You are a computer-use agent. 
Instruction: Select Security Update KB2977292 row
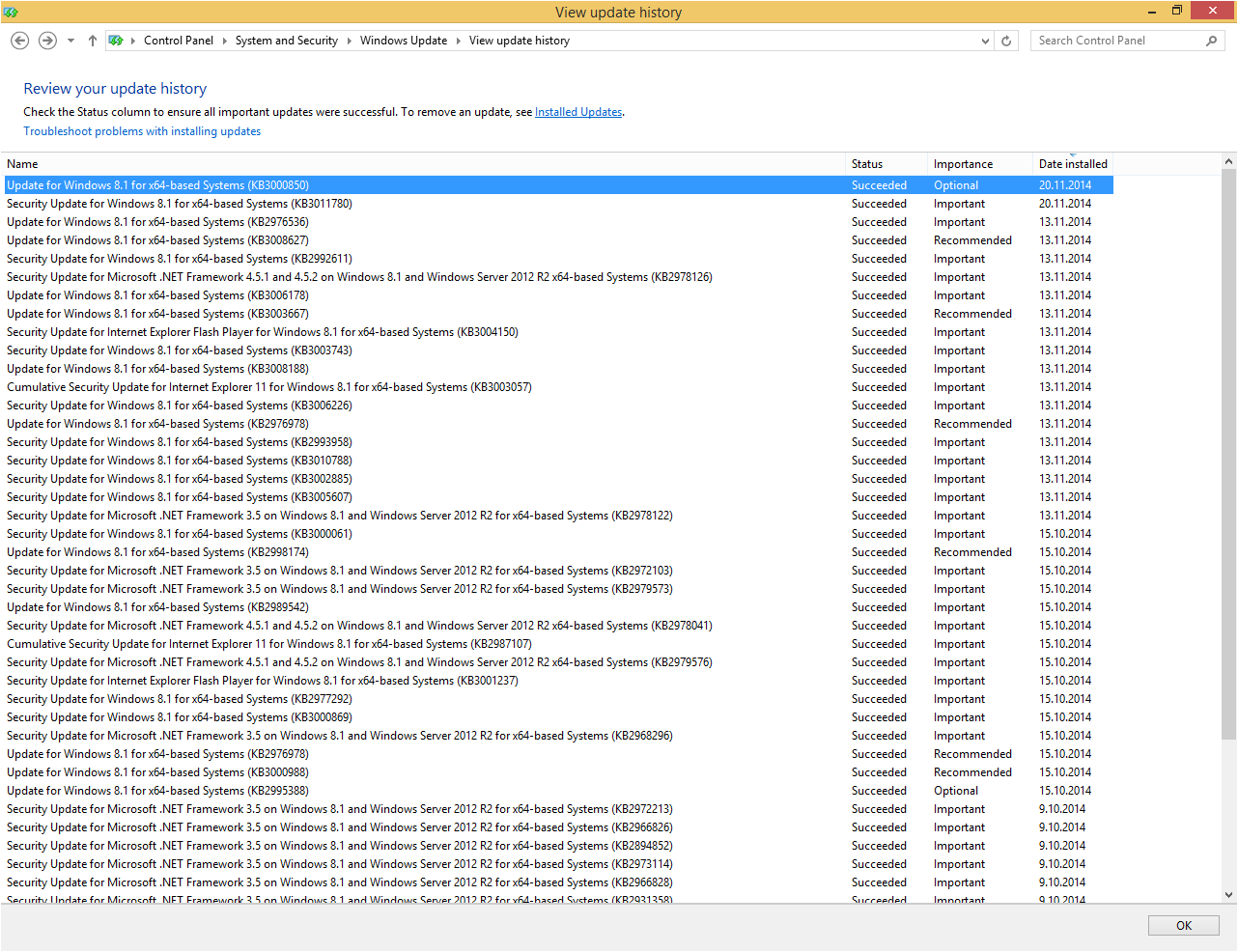coord(558,699)
